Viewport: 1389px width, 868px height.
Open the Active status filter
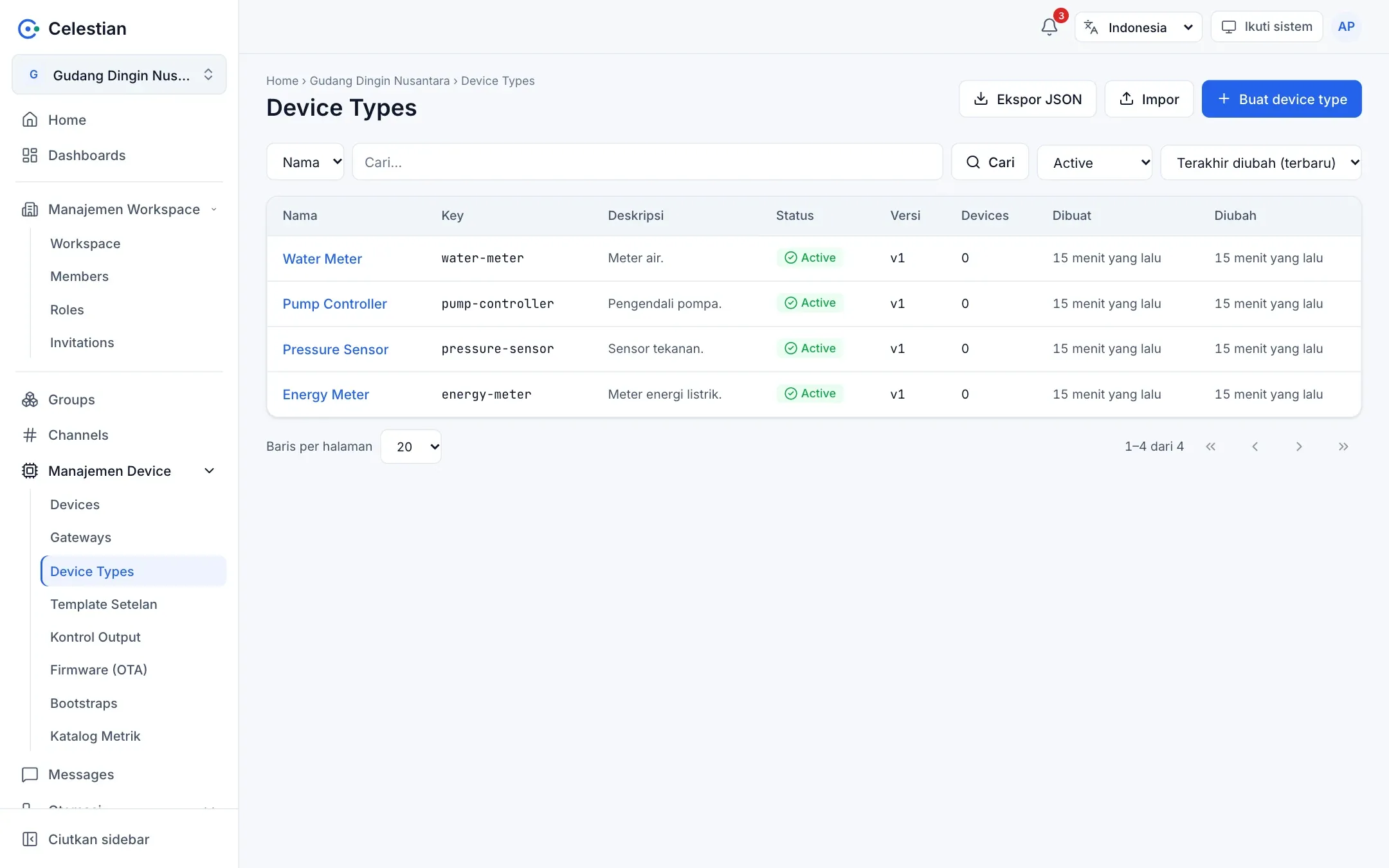1094,163
